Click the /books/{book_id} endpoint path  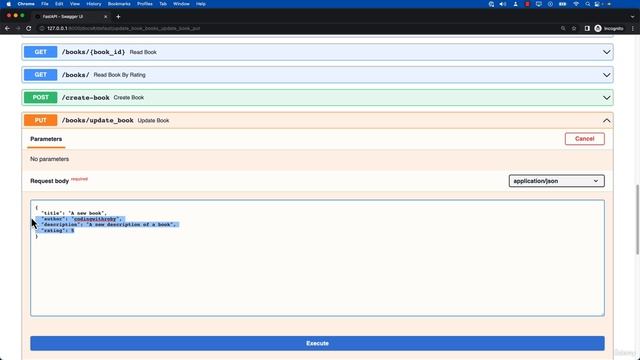pos(93,52)
